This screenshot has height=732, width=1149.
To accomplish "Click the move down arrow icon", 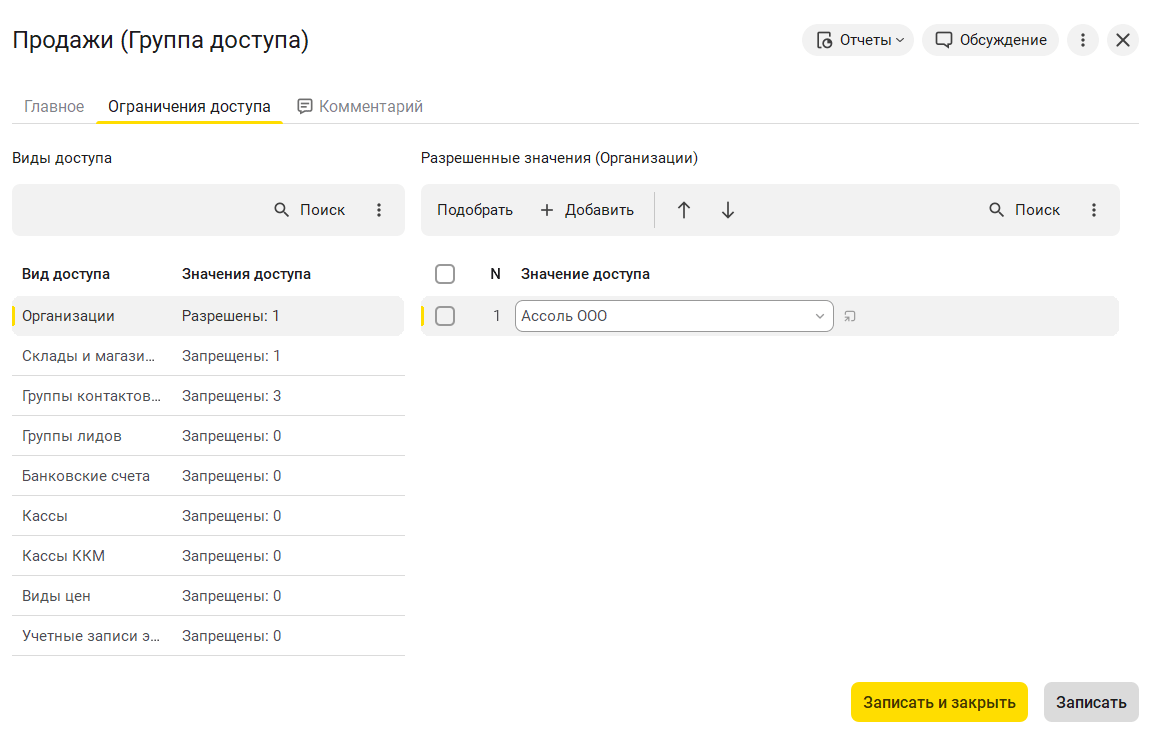I will click(x=728, y=210).
